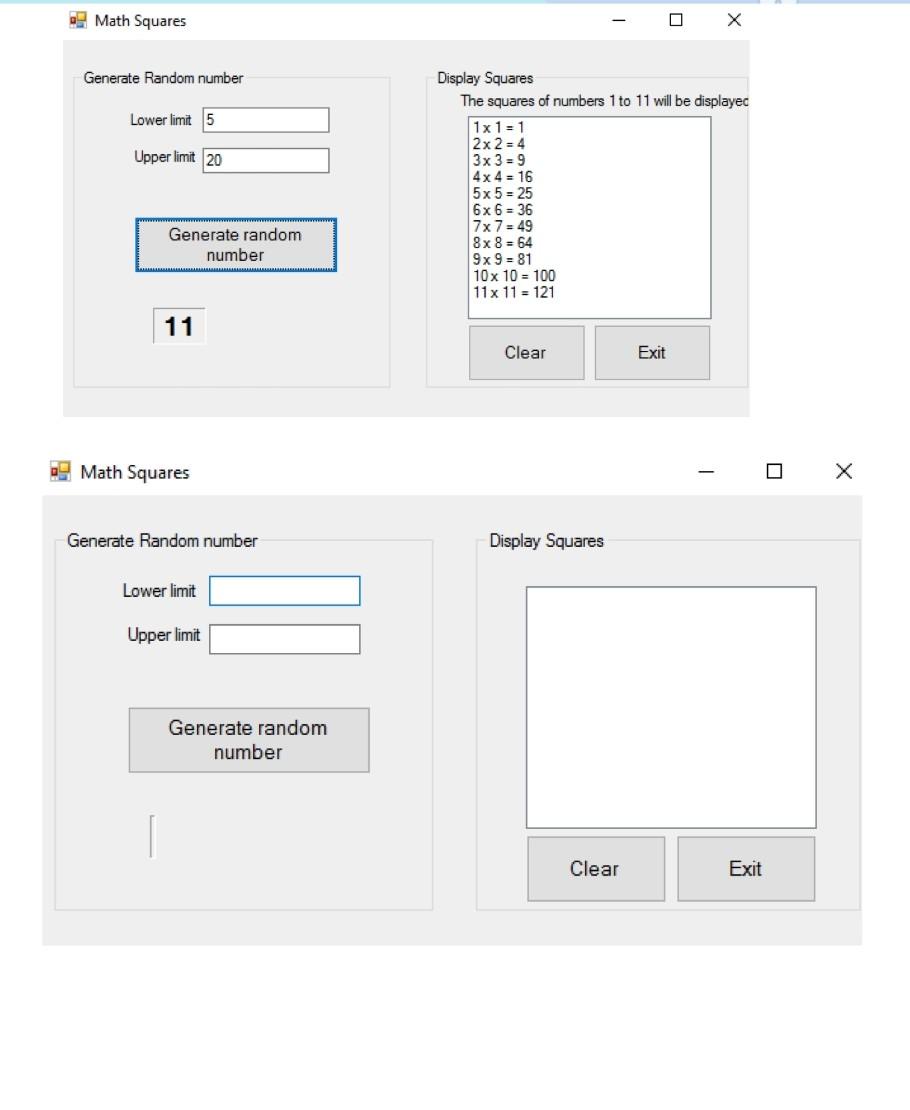Click the random number output showing 11

(179, 326)
